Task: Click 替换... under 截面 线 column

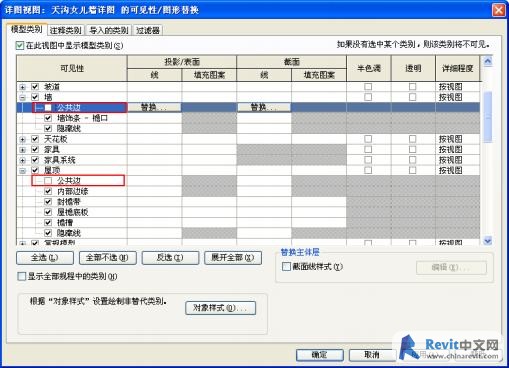Action: (x=264, y=107)
